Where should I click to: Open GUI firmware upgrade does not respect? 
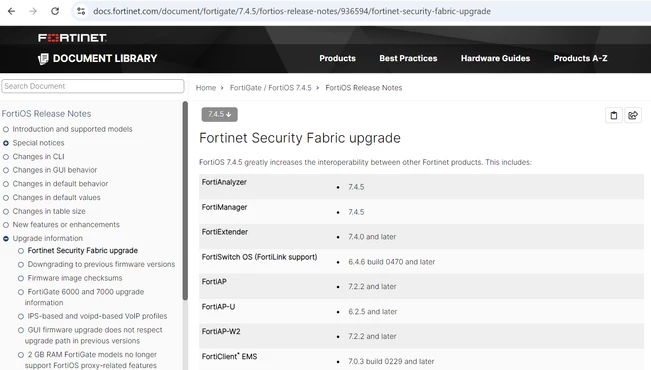coord(93,335)
